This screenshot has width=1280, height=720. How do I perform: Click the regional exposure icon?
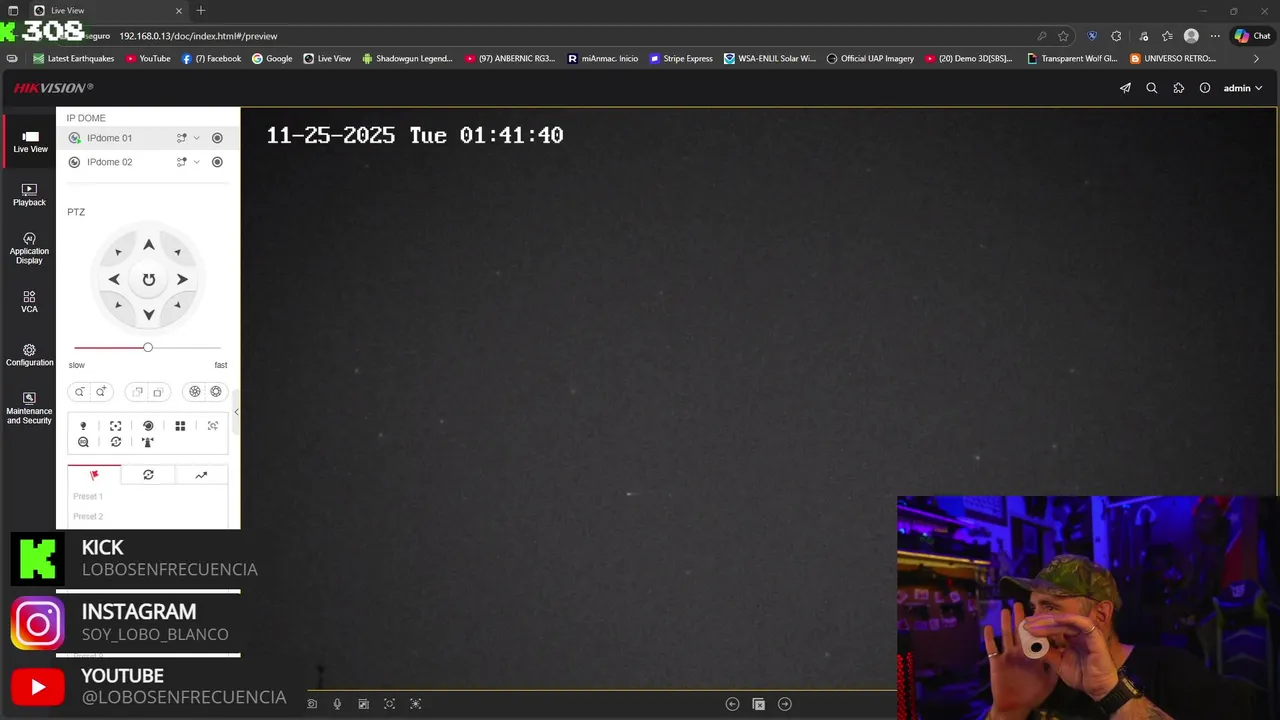click(x=416, y=704)
